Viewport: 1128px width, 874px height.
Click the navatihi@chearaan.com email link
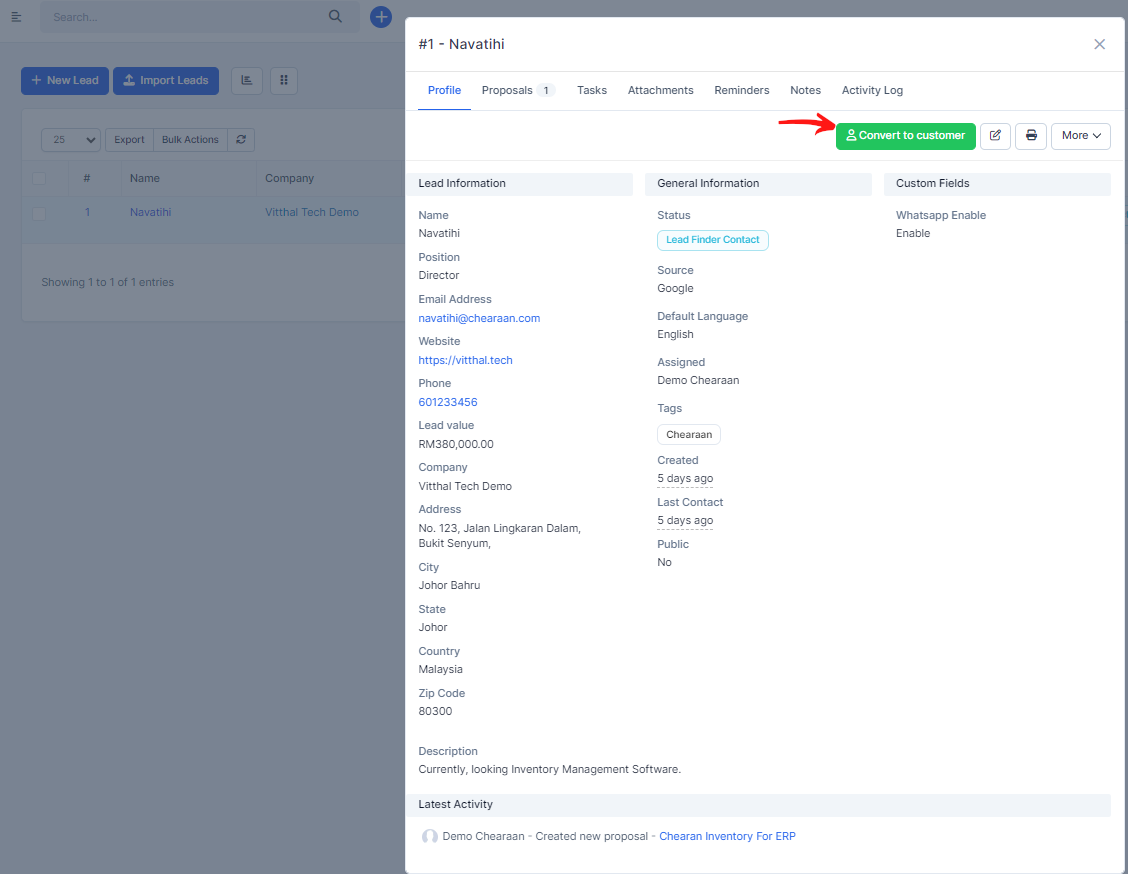tap(479, 318)
